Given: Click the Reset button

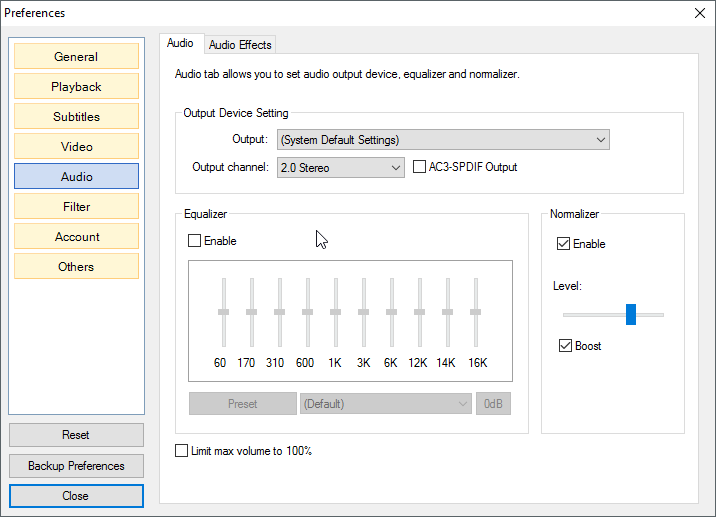Looking at the screenshot, I should tap(76, 435).
